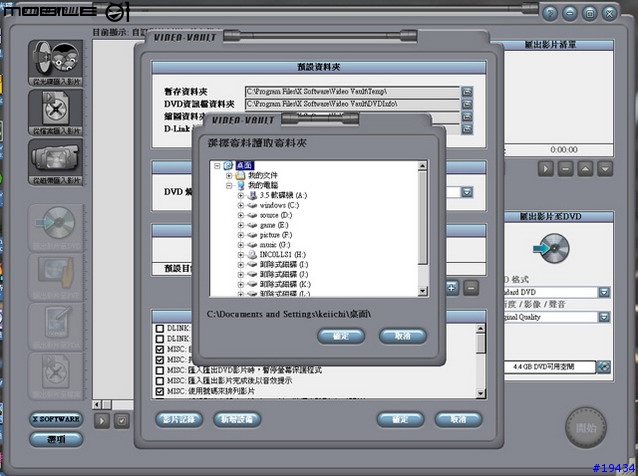Click the move up arrow button
638x476 pixels.
585,168
